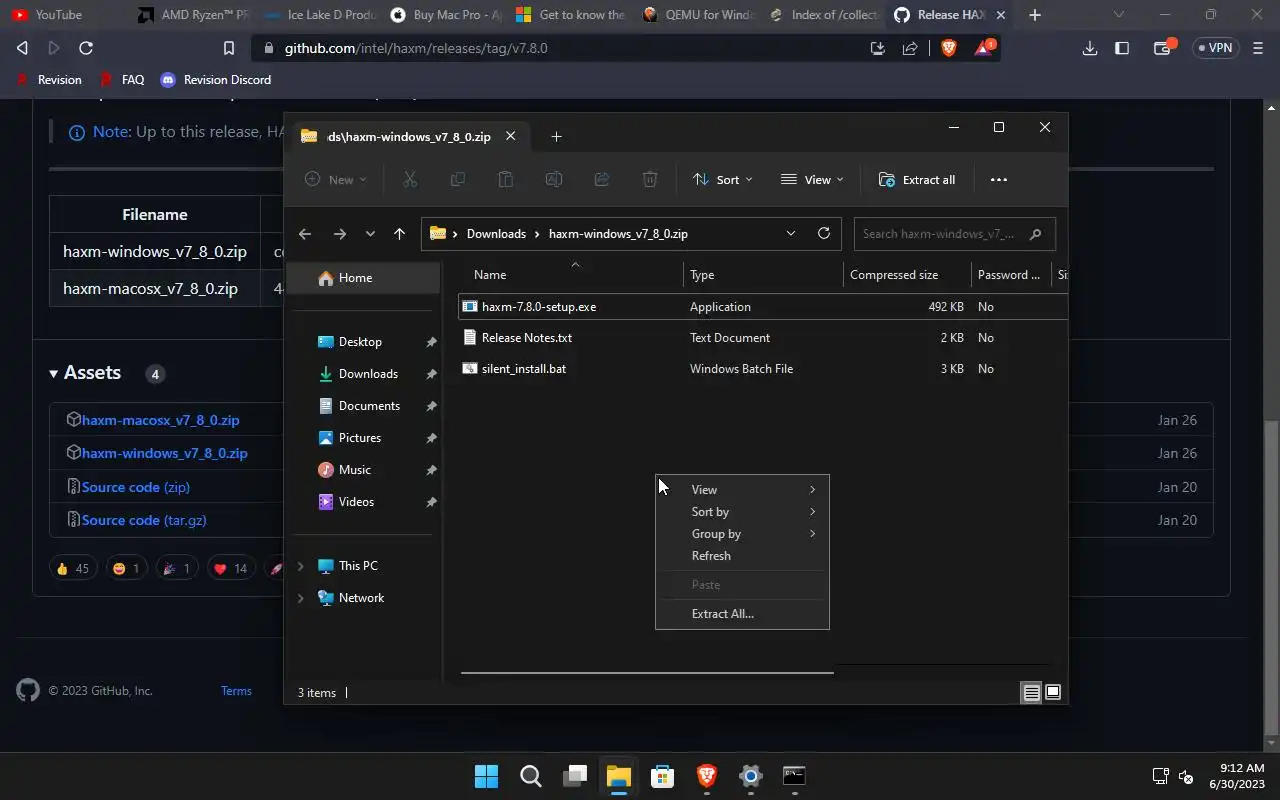Click the Brave Shields lion icon
The width and height of the screenshot is (1280, 800).
click(x=949, y=48)
